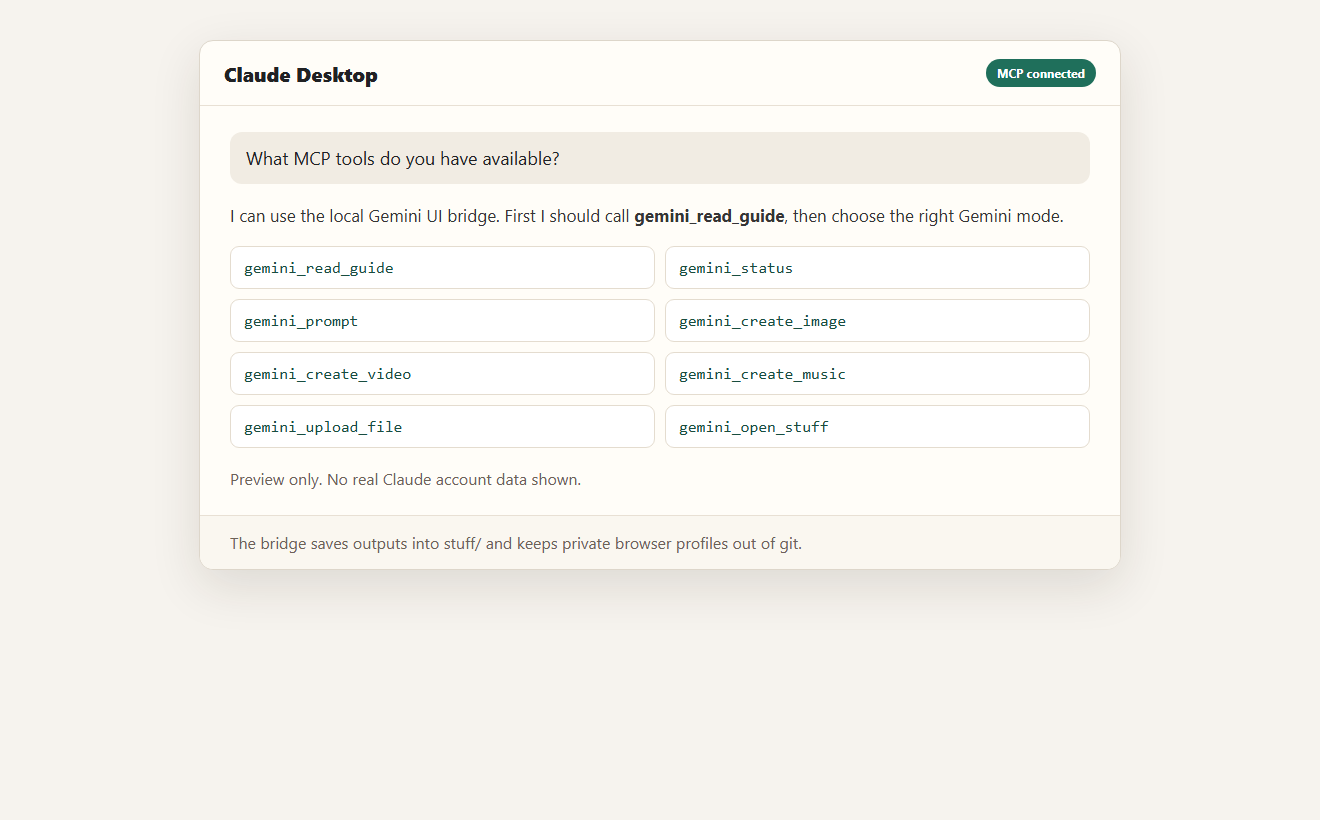Pick the gemini_create_video tool card
This screenshot has width=1320, height=820.
442,374
